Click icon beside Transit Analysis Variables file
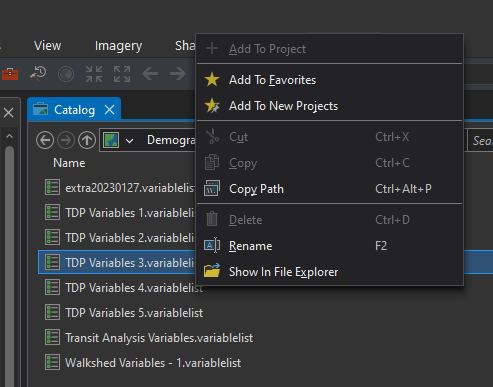493x387 pixels. click(x=53, y=337)
